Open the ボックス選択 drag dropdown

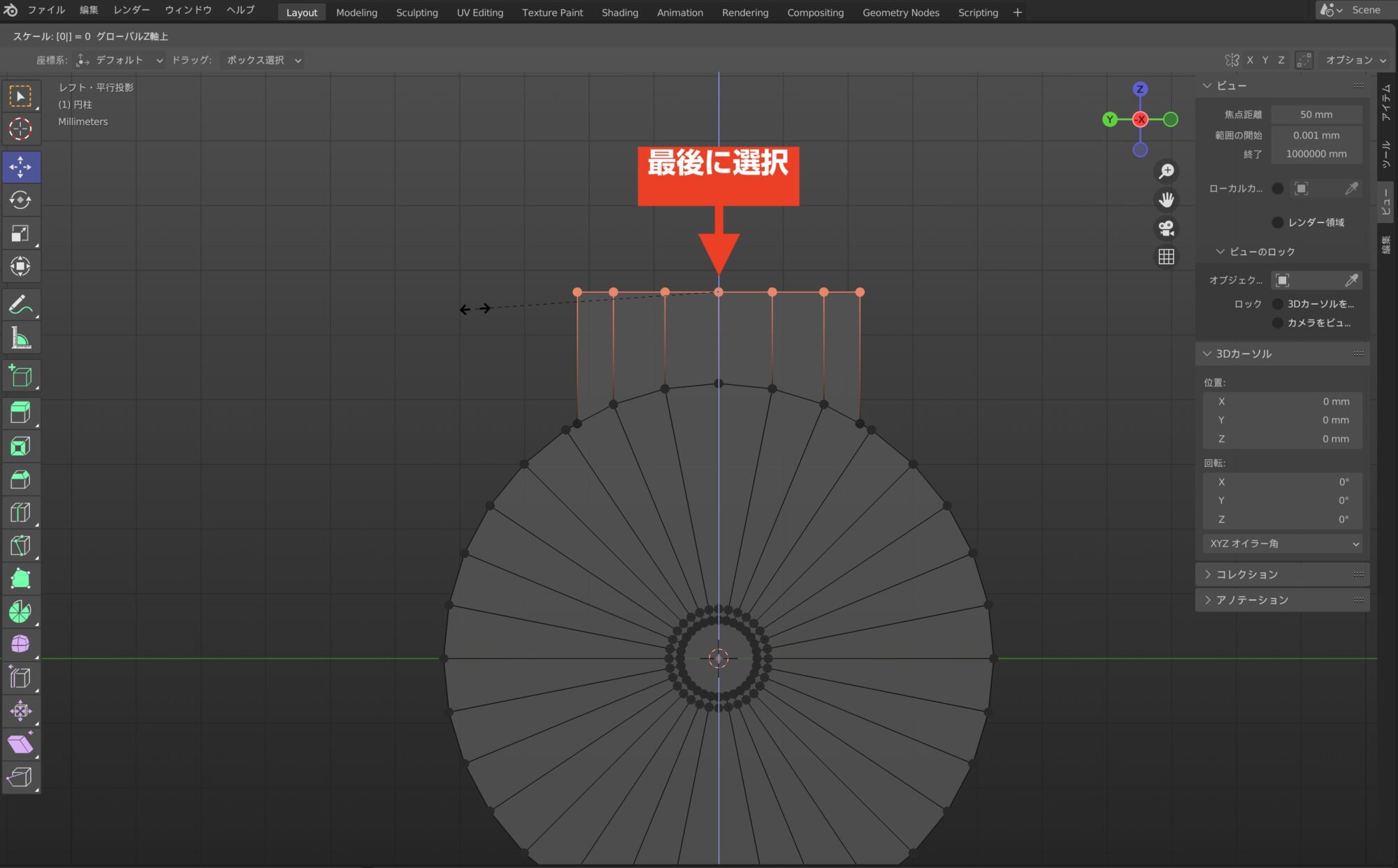tap(263, 60)
